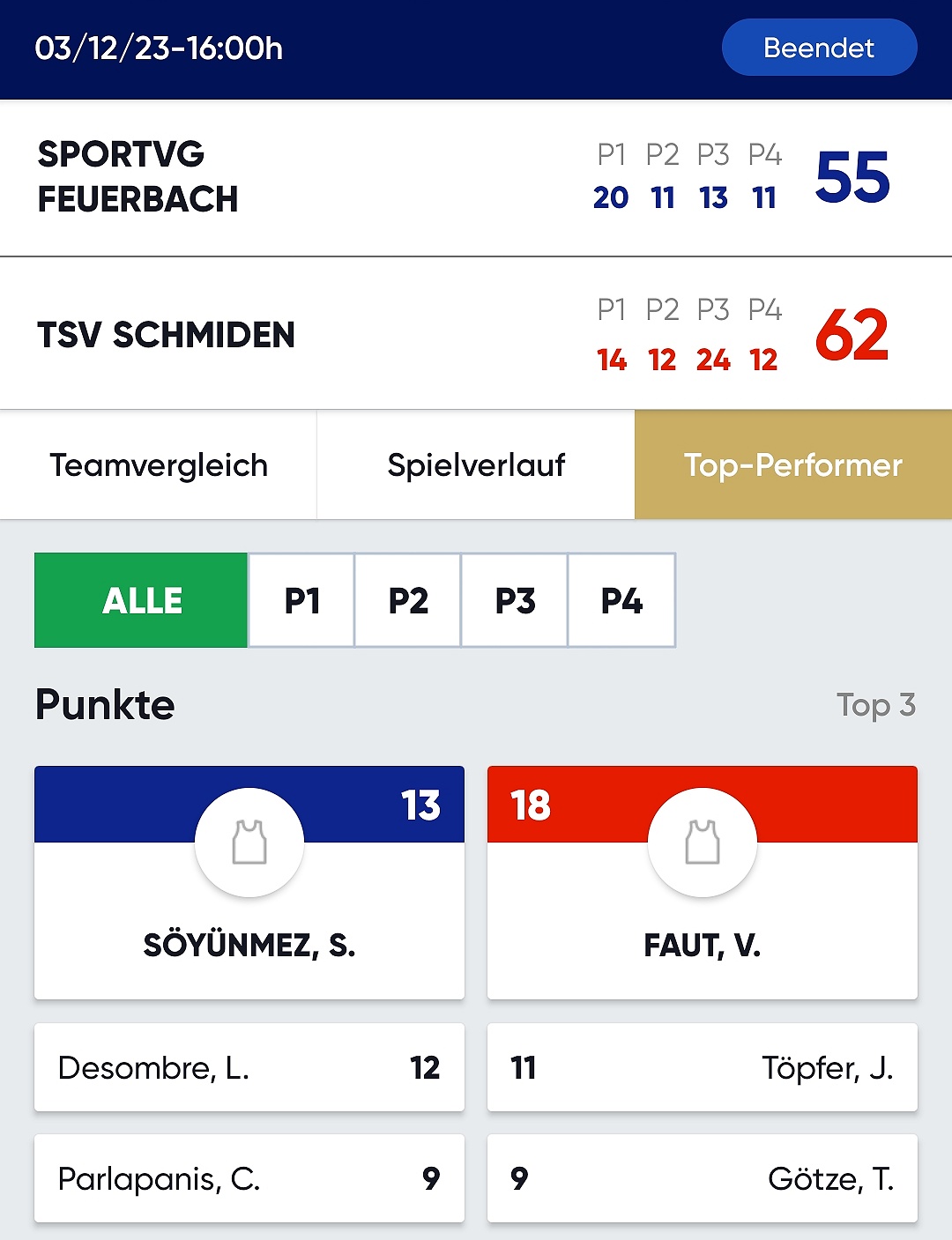Image resolution: width=952 pixels, height=1240 pixels.
Task: Open the Spielverlauf tab
Action: click(476, 464)
